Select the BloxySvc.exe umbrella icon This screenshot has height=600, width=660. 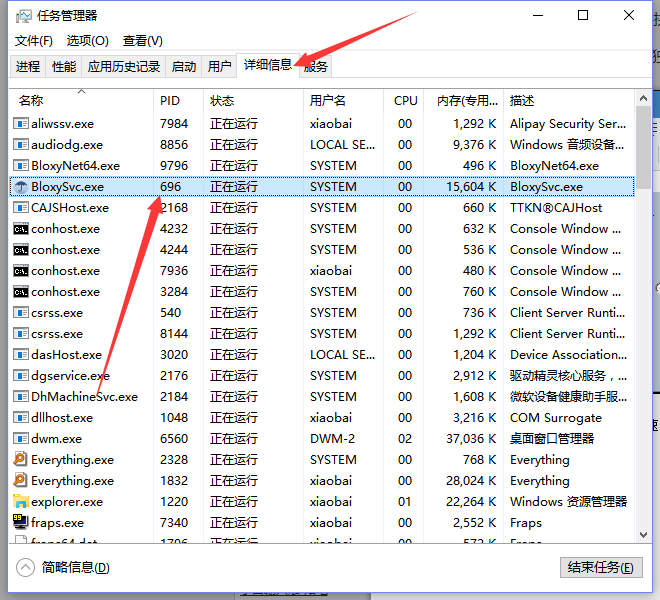(x=20, y=187)
